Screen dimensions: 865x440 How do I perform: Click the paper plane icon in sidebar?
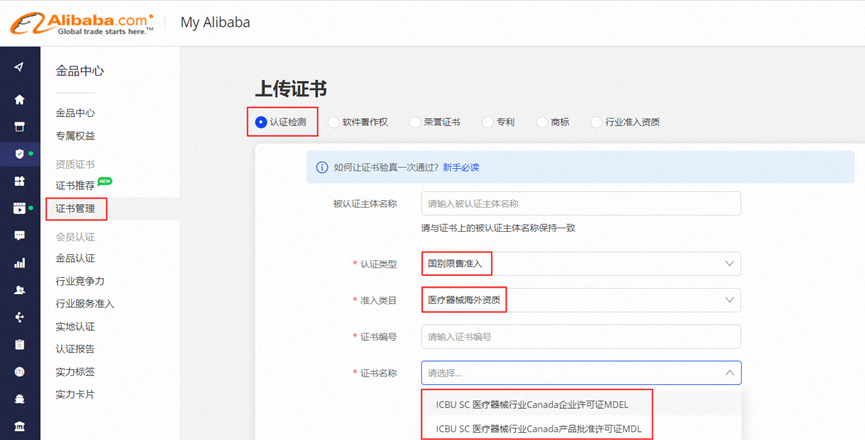point(19,67)
